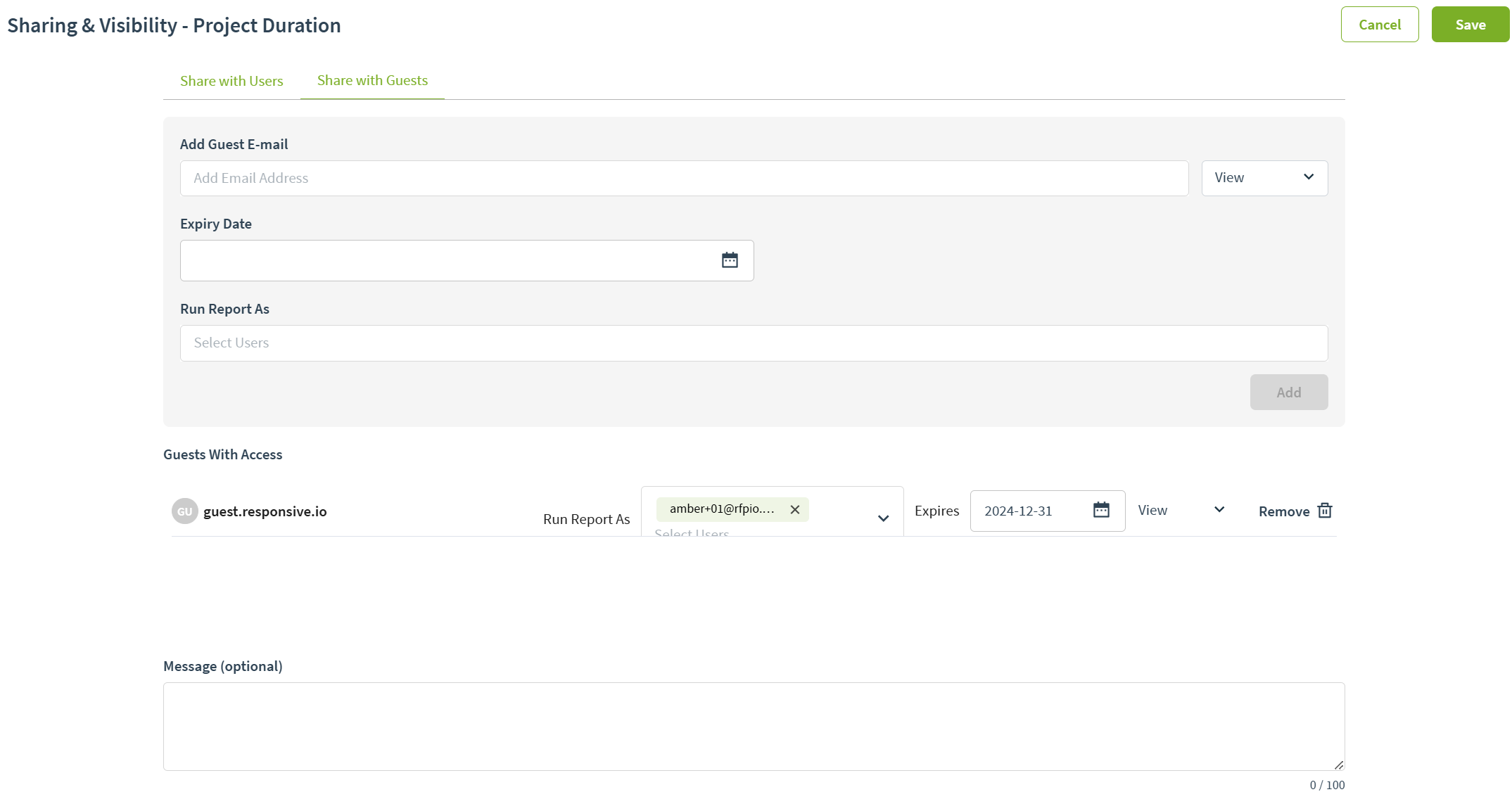The height and width of the screenshot is (792, 1512).
Task: Click the GU guest avatar icon
Action: (184, 511)
